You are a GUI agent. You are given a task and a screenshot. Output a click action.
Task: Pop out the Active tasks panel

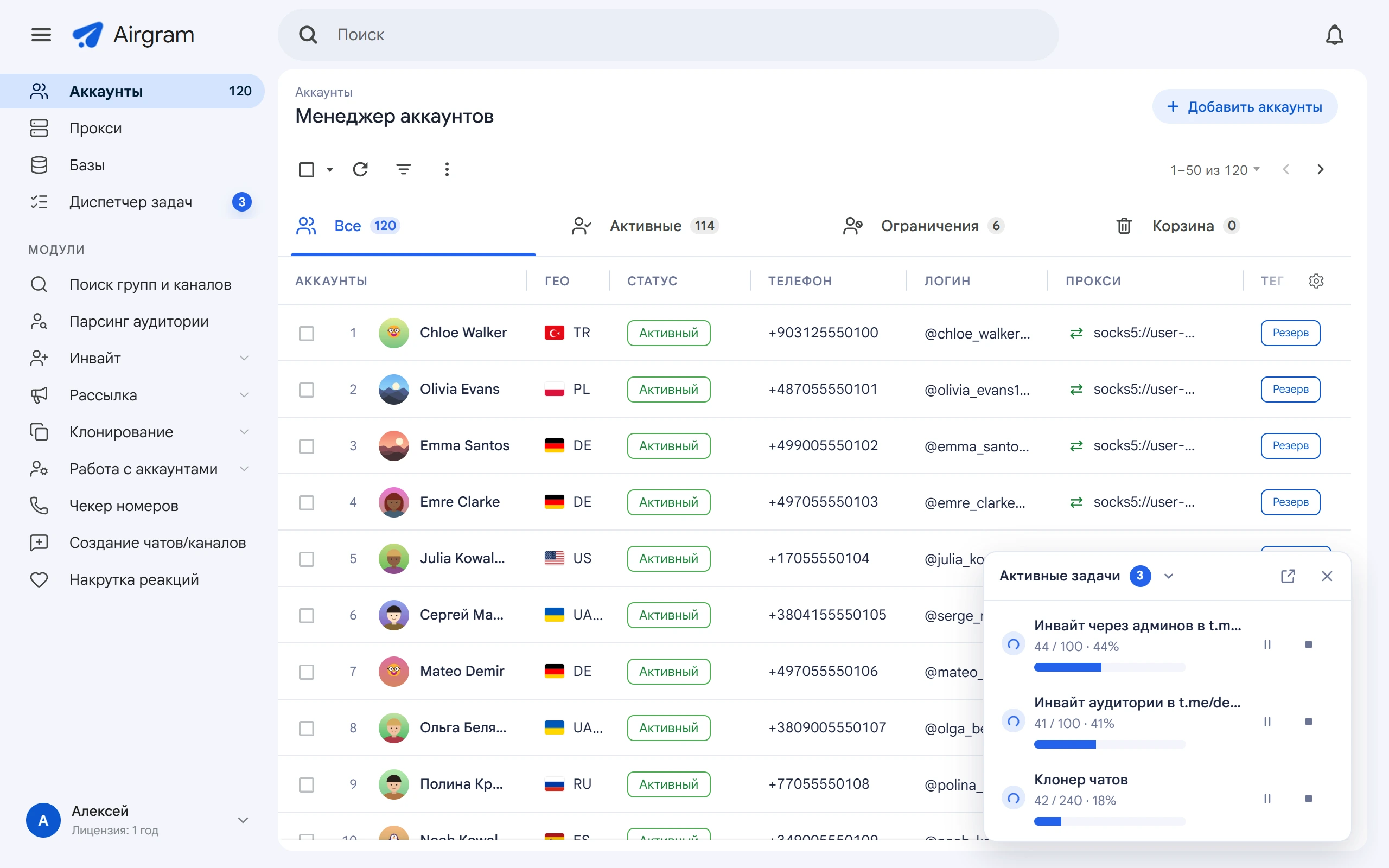1288,576
